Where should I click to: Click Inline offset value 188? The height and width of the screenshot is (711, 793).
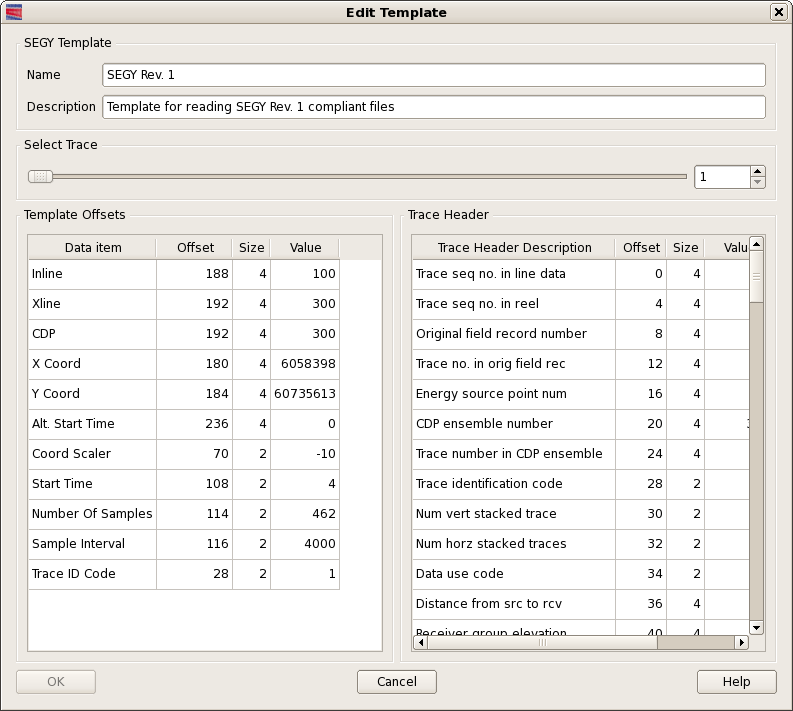195,274
